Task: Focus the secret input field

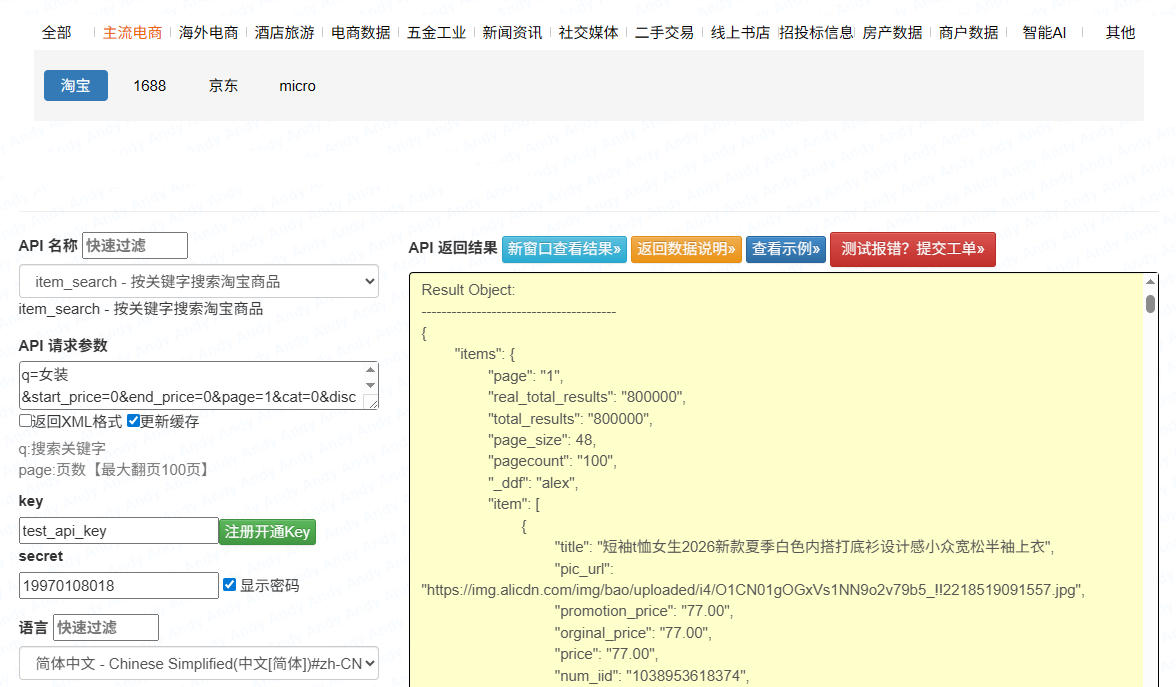Action: 118,586
